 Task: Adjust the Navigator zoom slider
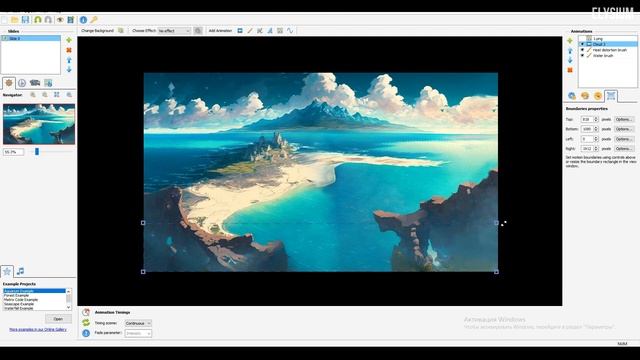click(x=37, y=151)
